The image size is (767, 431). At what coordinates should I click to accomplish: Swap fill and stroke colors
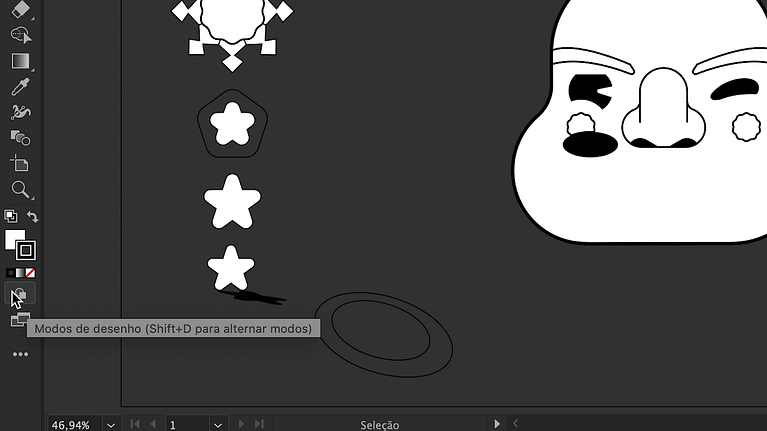click(33, 216)
